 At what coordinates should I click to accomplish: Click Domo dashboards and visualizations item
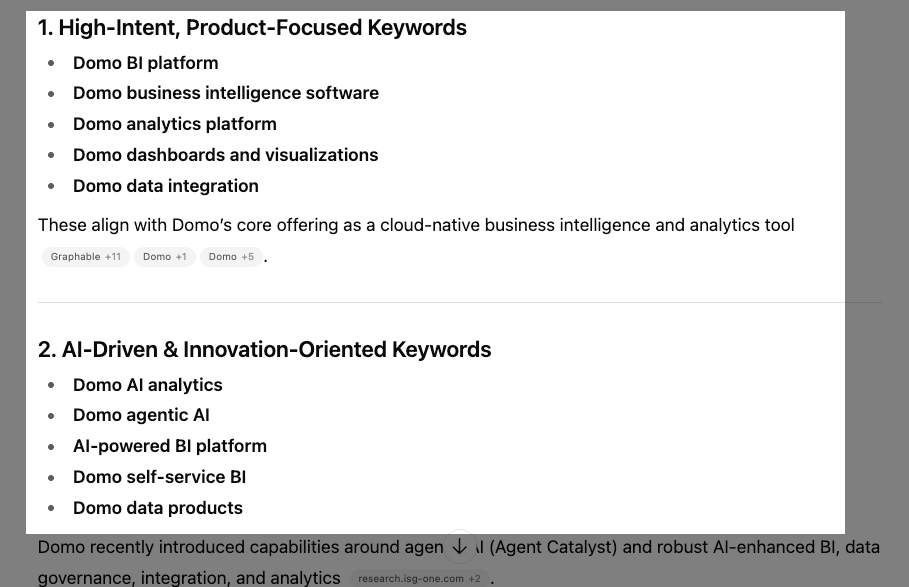point(225,155)
